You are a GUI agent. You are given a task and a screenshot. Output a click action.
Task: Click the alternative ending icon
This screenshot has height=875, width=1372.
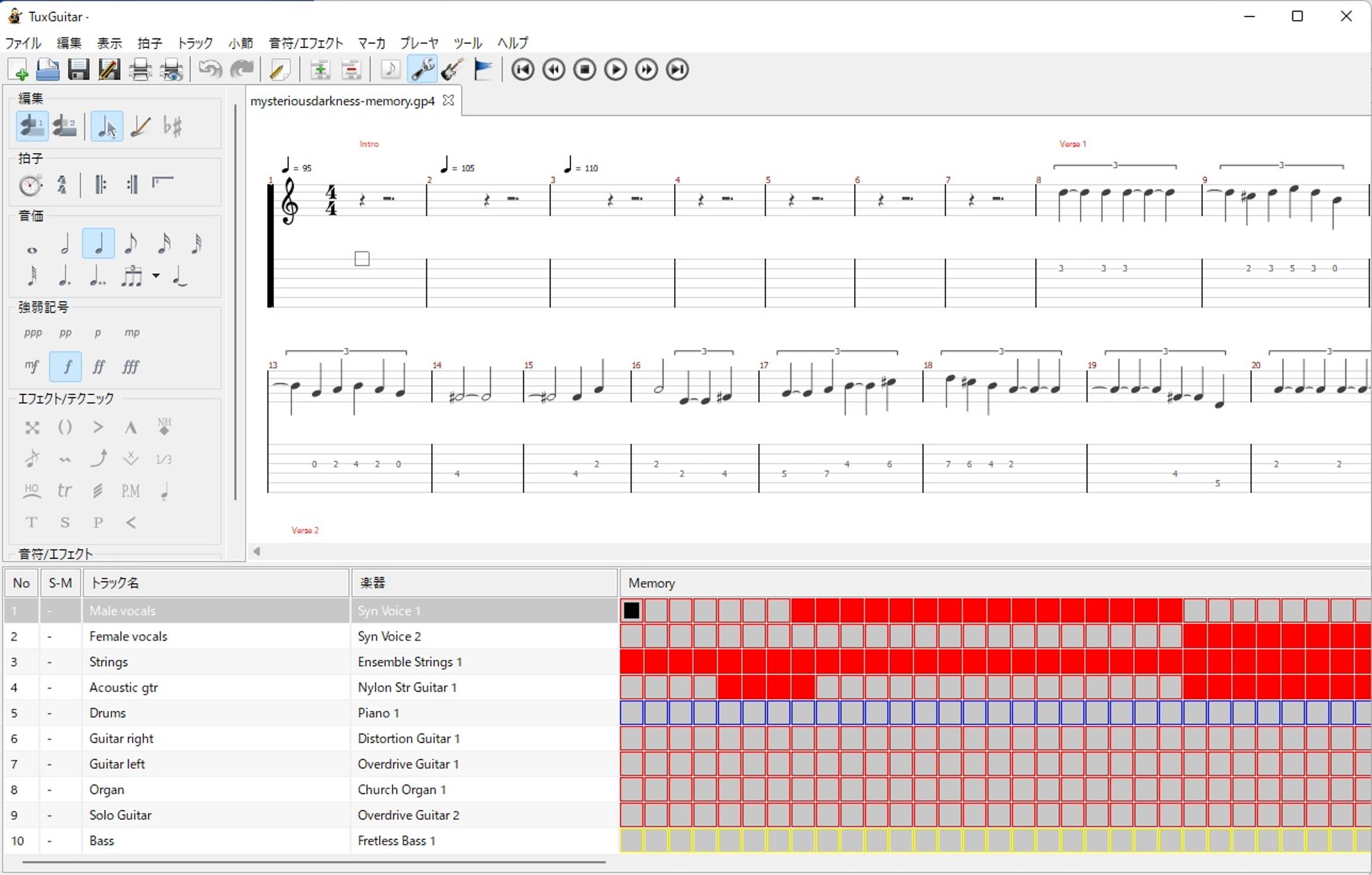tap(162, 183)
